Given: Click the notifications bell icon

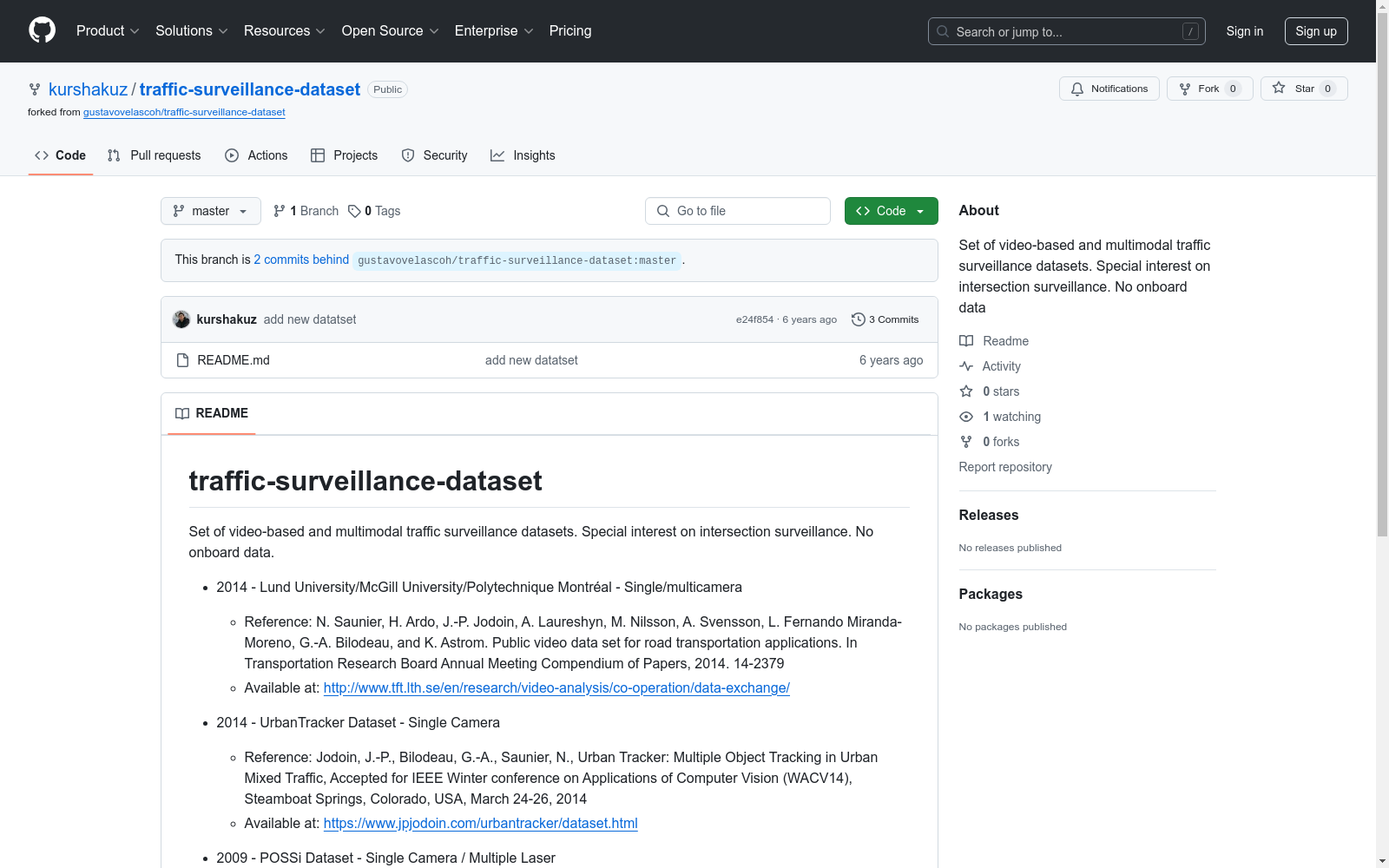Looking at the screenshot, I should 1077,89.
